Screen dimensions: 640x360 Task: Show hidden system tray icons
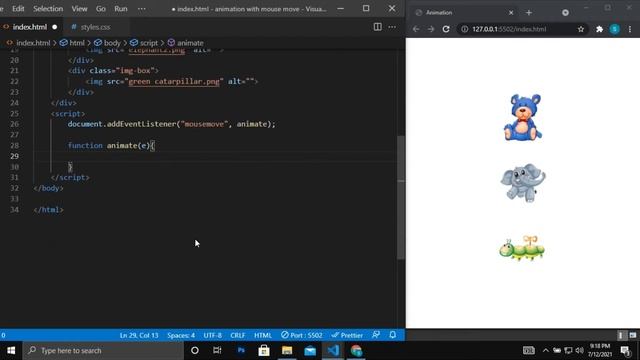(x=545, y=351)
